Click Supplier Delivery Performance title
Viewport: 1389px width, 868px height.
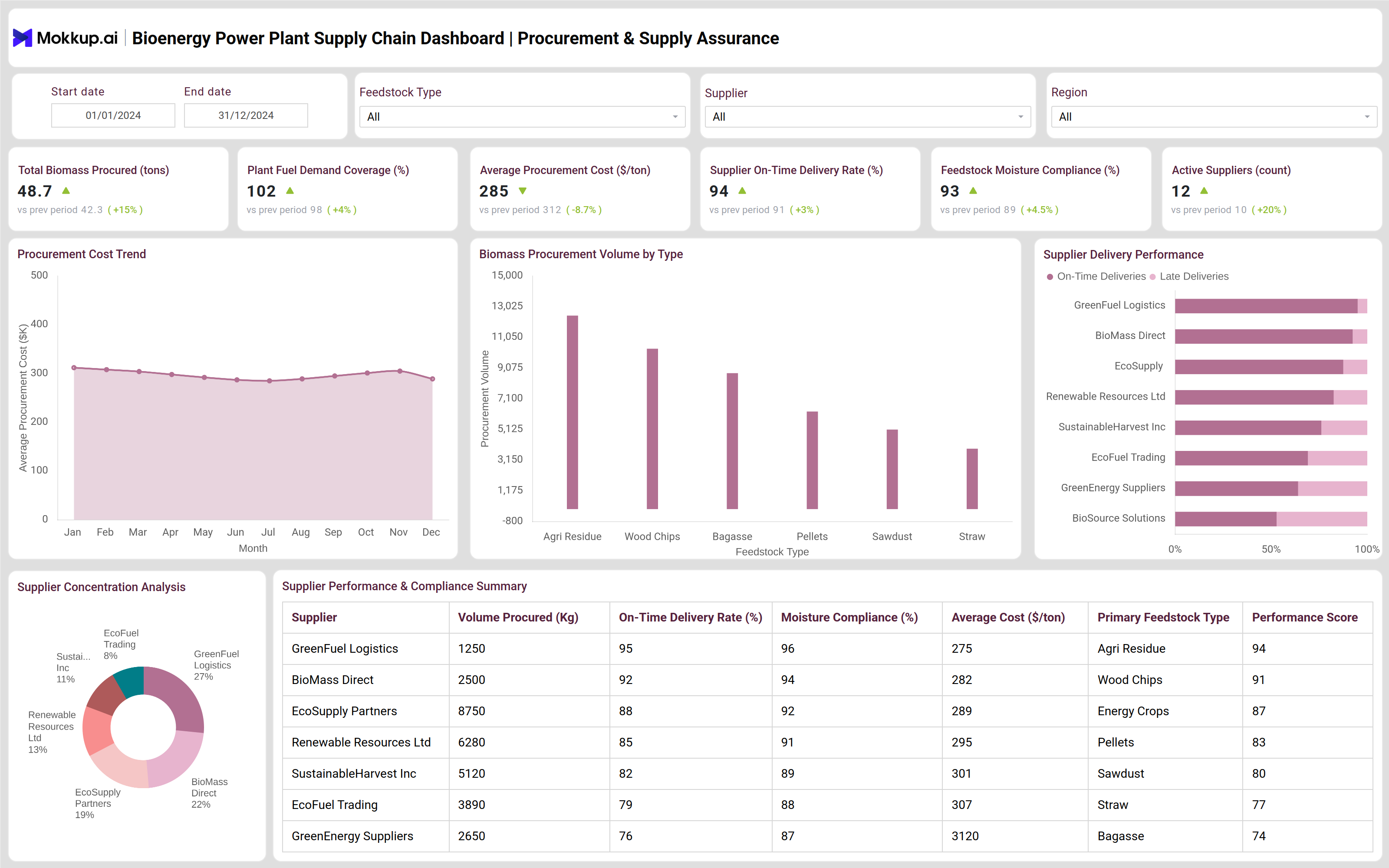(1123, 255)
